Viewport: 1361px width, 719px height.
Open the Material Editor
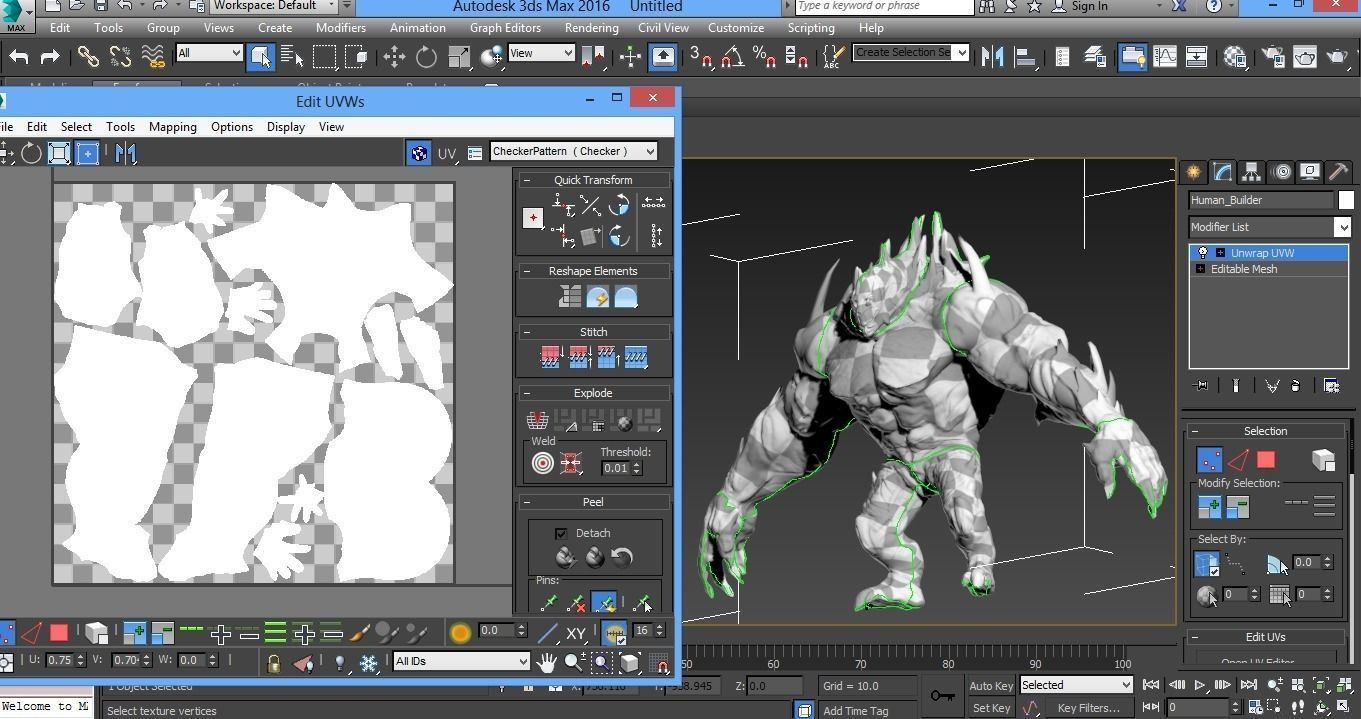[1235, 57]
